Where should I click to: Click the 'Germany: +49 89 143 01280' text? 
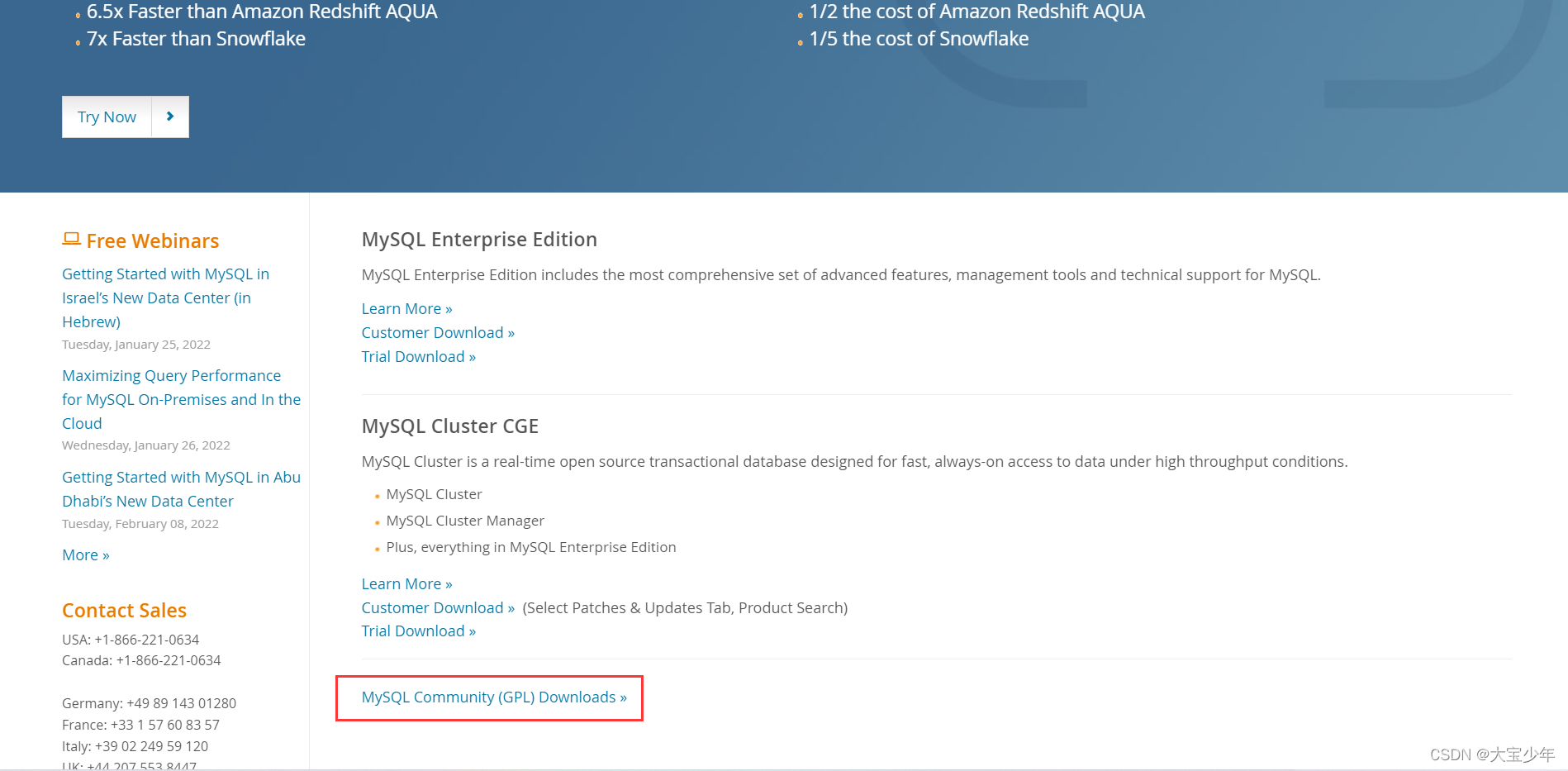click(149, 703)
